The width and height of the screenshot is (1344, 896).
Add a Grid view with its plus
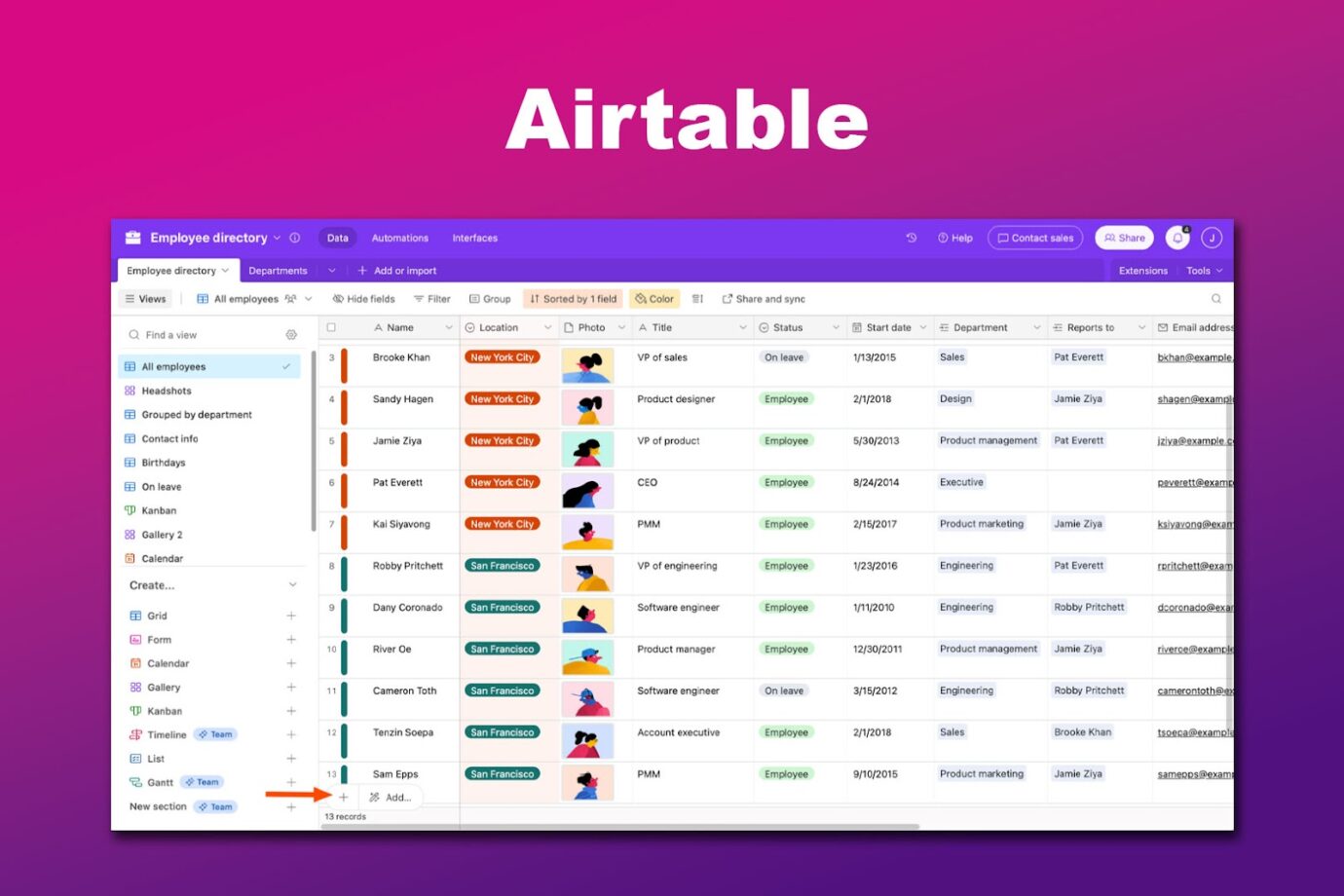(291, 616)
